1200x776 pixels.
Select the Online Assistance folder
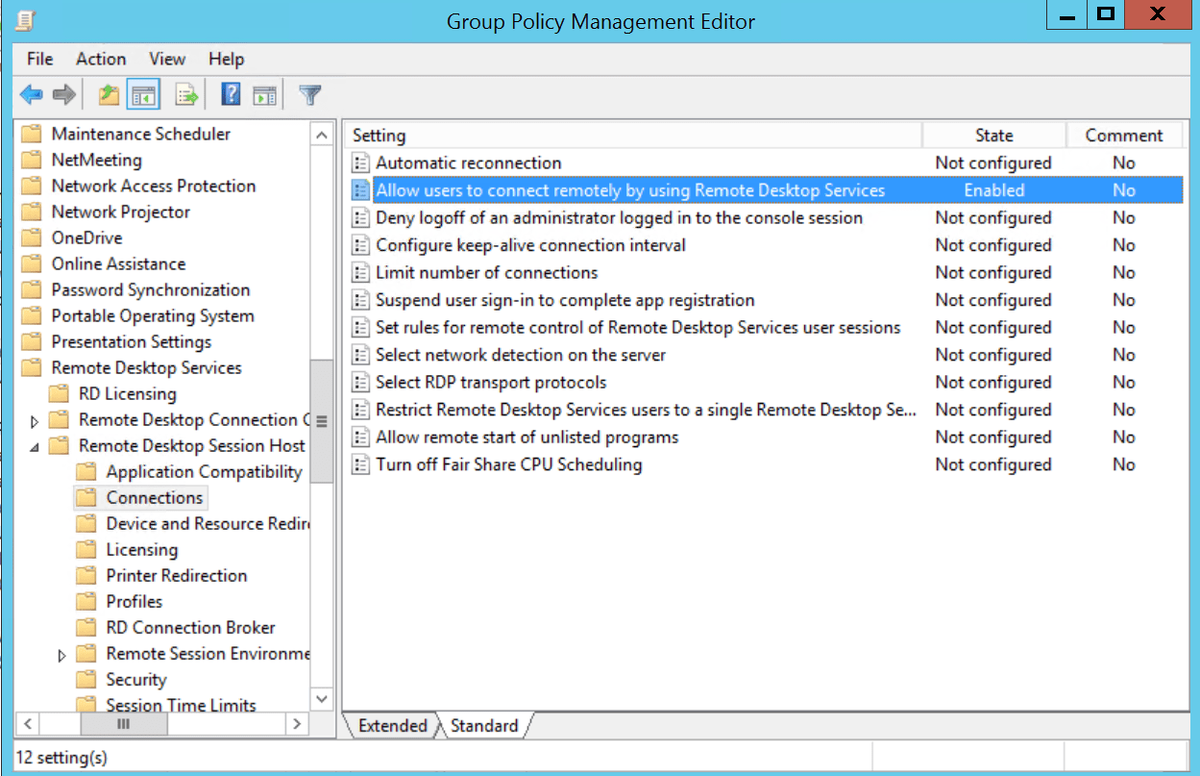point(118,264)
